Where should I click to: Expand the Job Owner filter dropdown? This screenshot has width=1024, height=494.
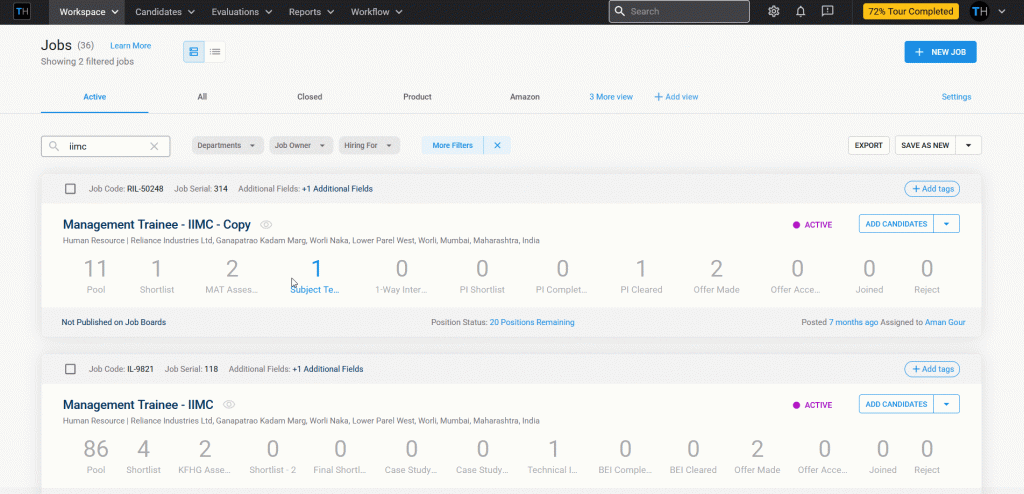click(x=301, y=145)
